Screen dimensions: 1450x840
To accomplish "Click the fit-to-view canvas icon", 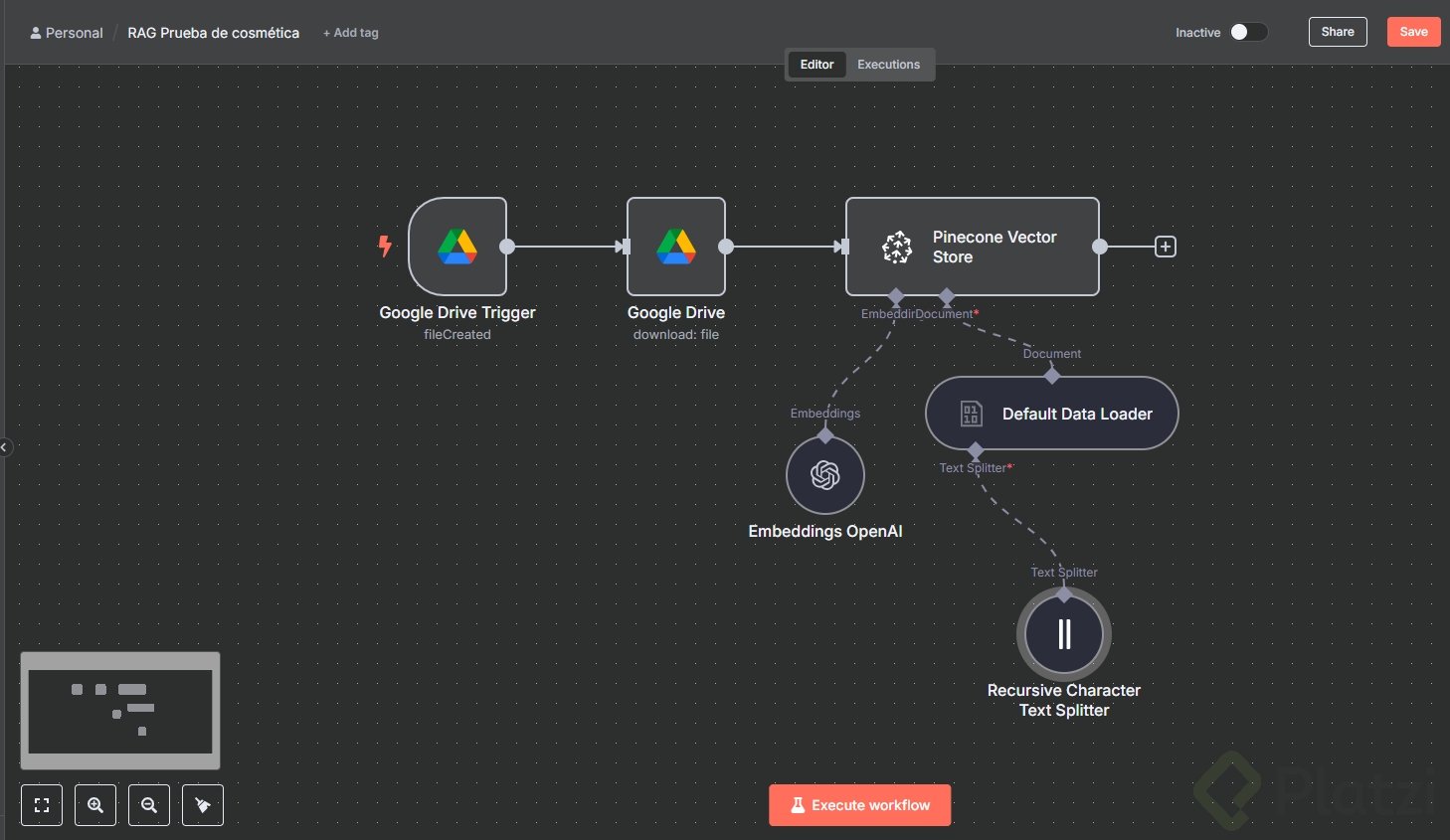I will (x=42, y=805).
